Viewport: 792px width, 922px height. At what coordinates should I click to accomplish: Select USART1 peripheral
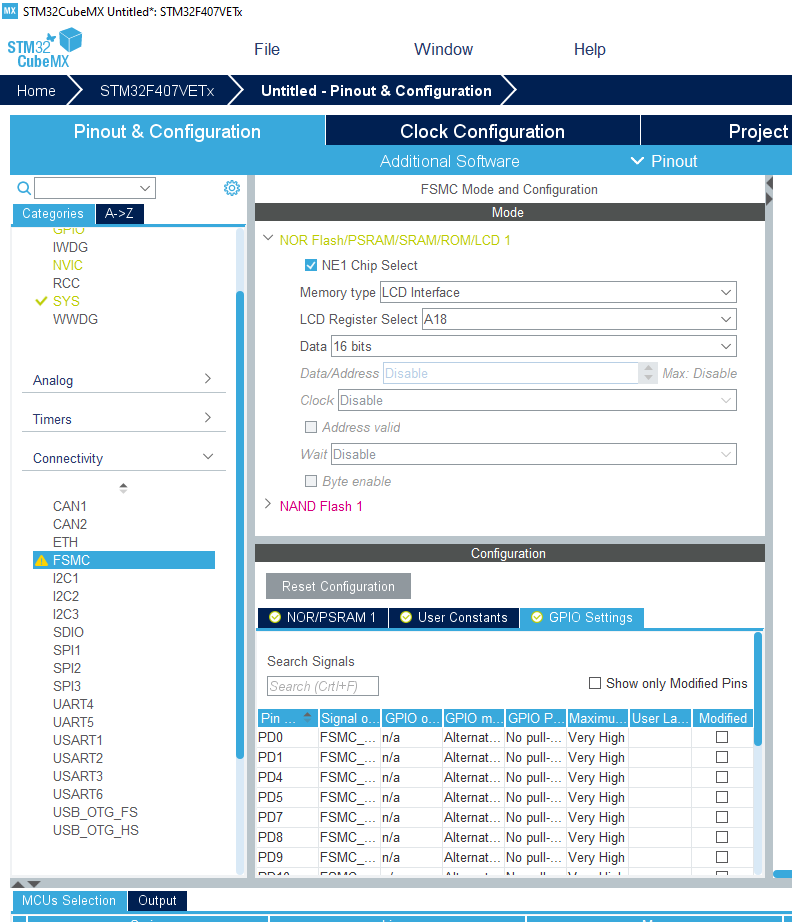[x=78, y=740]
